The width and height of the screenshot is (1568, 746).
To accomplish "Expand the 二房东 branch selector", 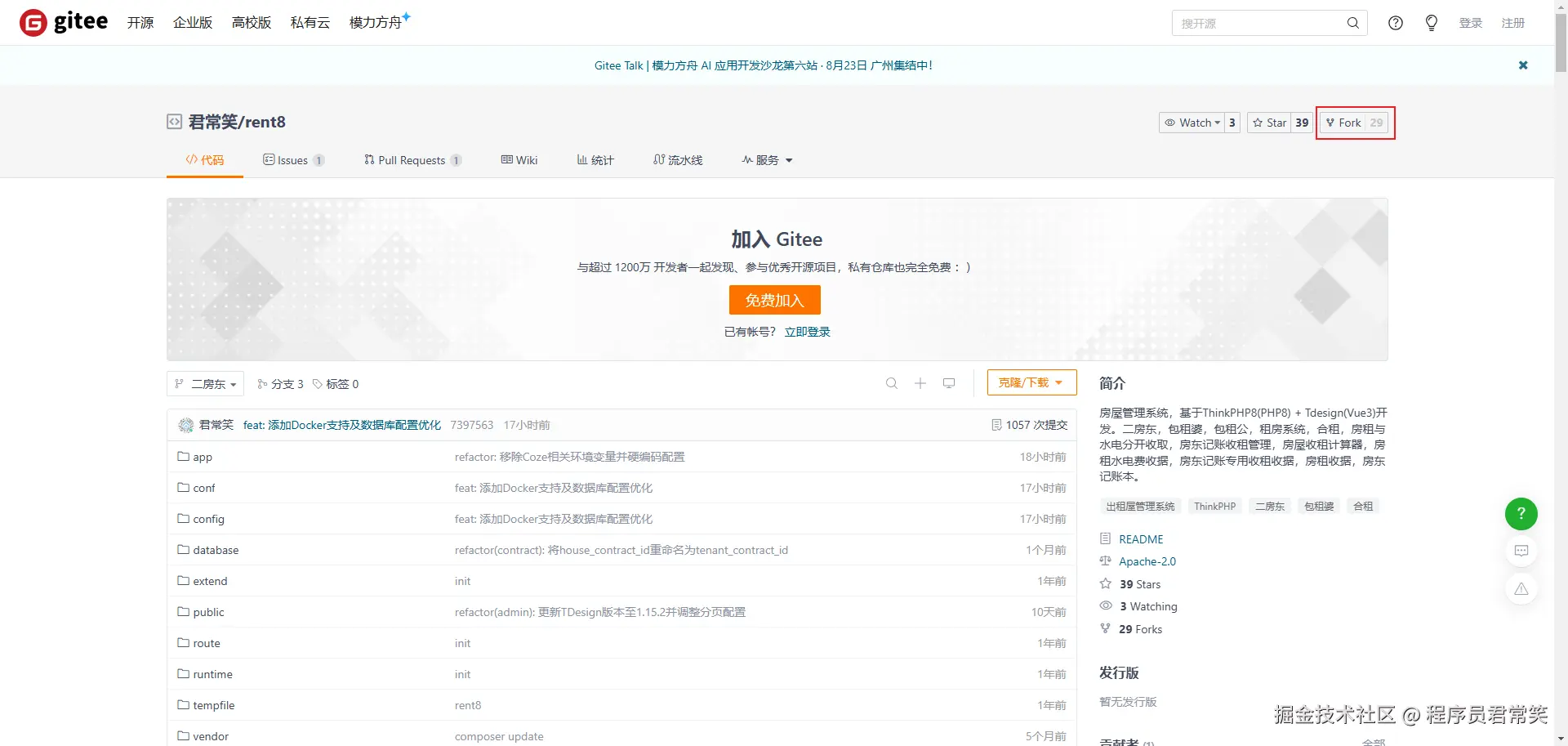I will 205,384.
